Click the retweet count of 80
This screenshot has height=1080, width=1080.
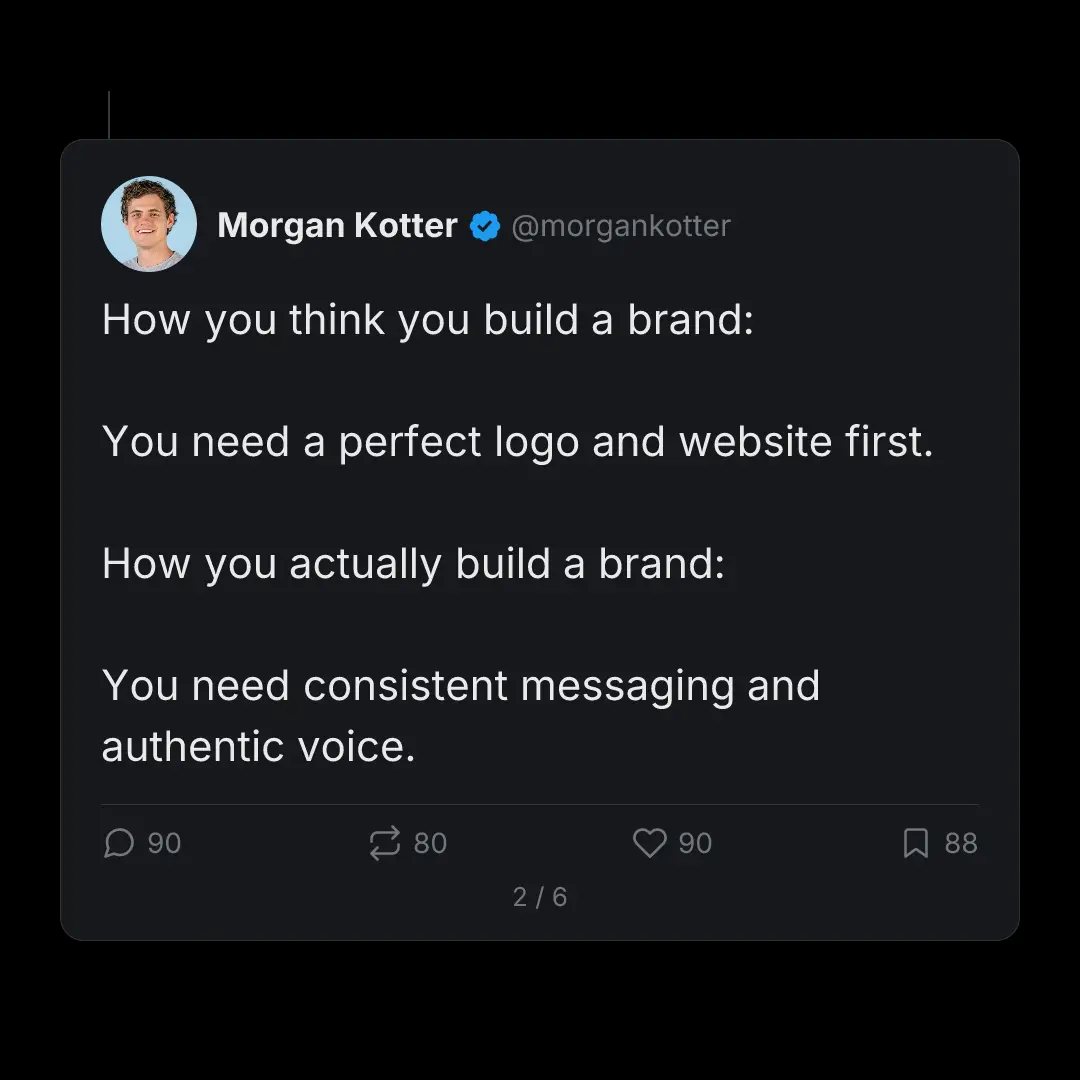coord(430,844)
